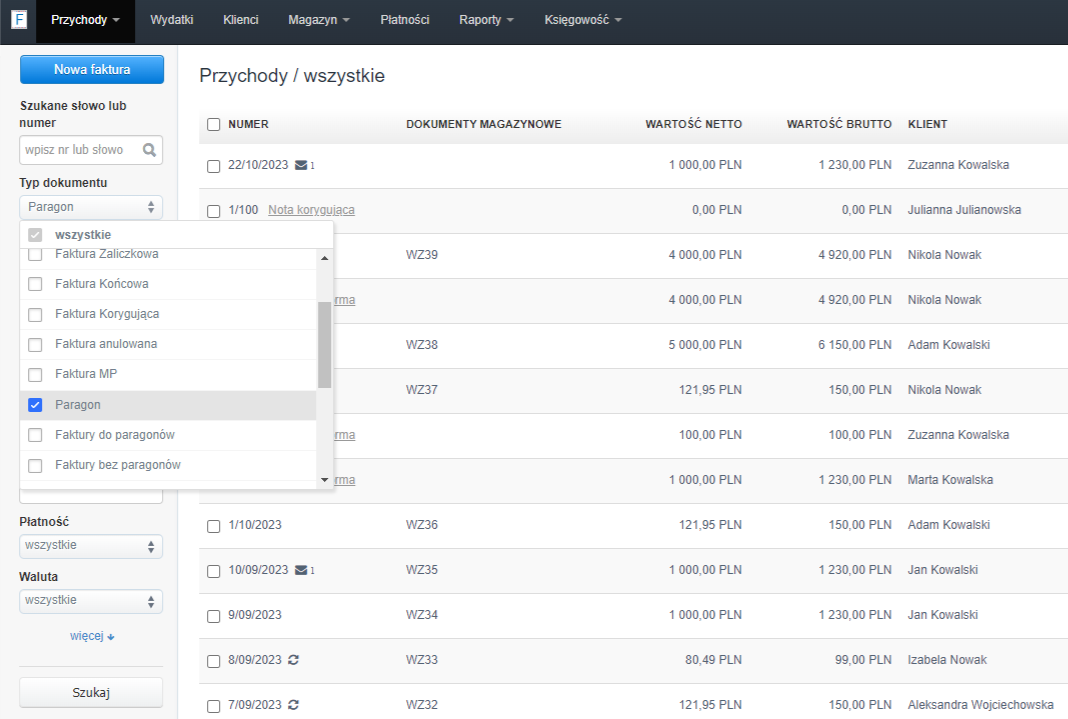Click the dropdown list scrollbar thumb
Image resolution: width=1068 pixels, height=719 pixels.
pyautogui.click(x=324, y=345)
